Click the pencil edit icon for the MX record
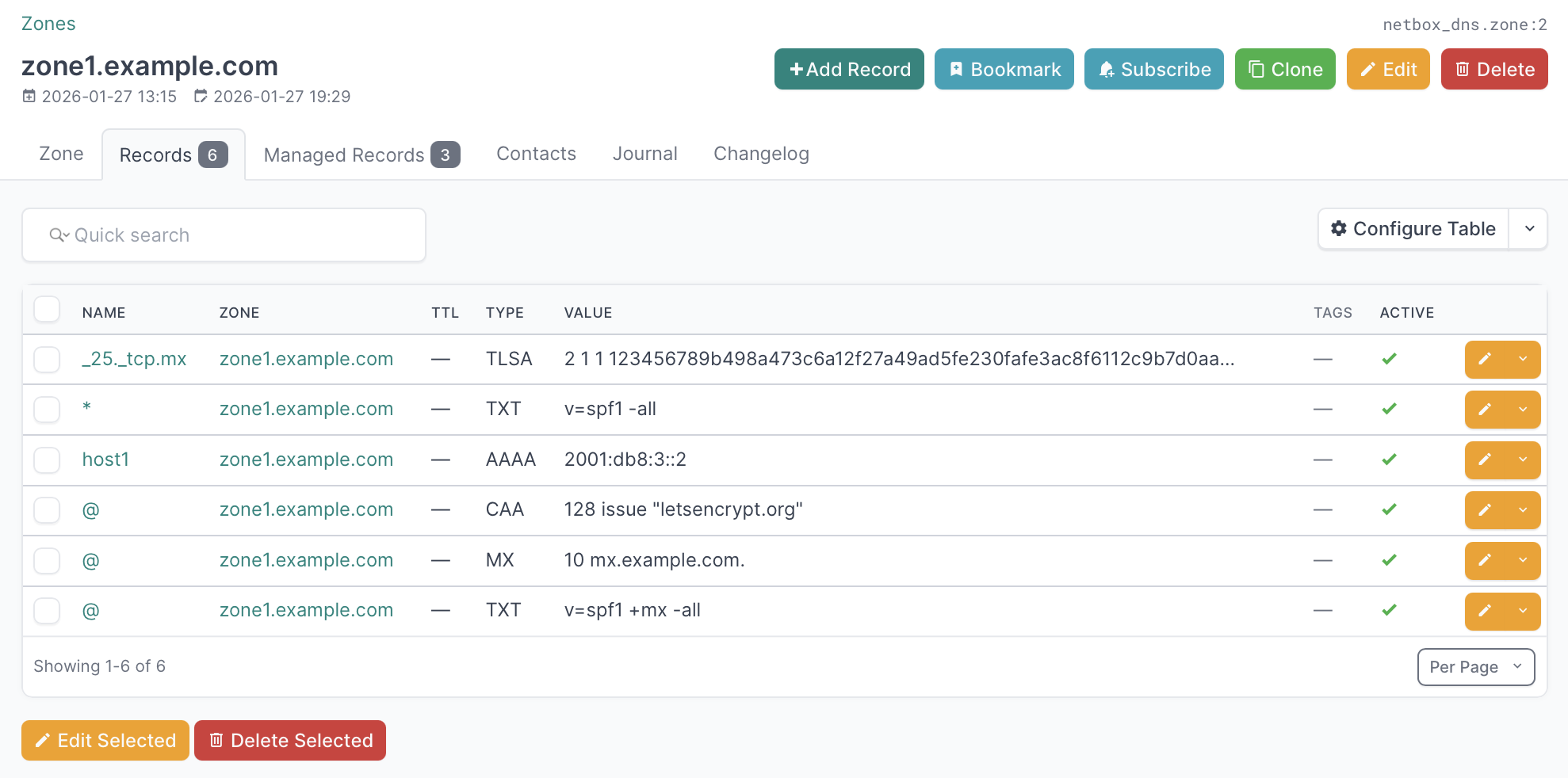1568x778 pixels. click(1485, 560)
